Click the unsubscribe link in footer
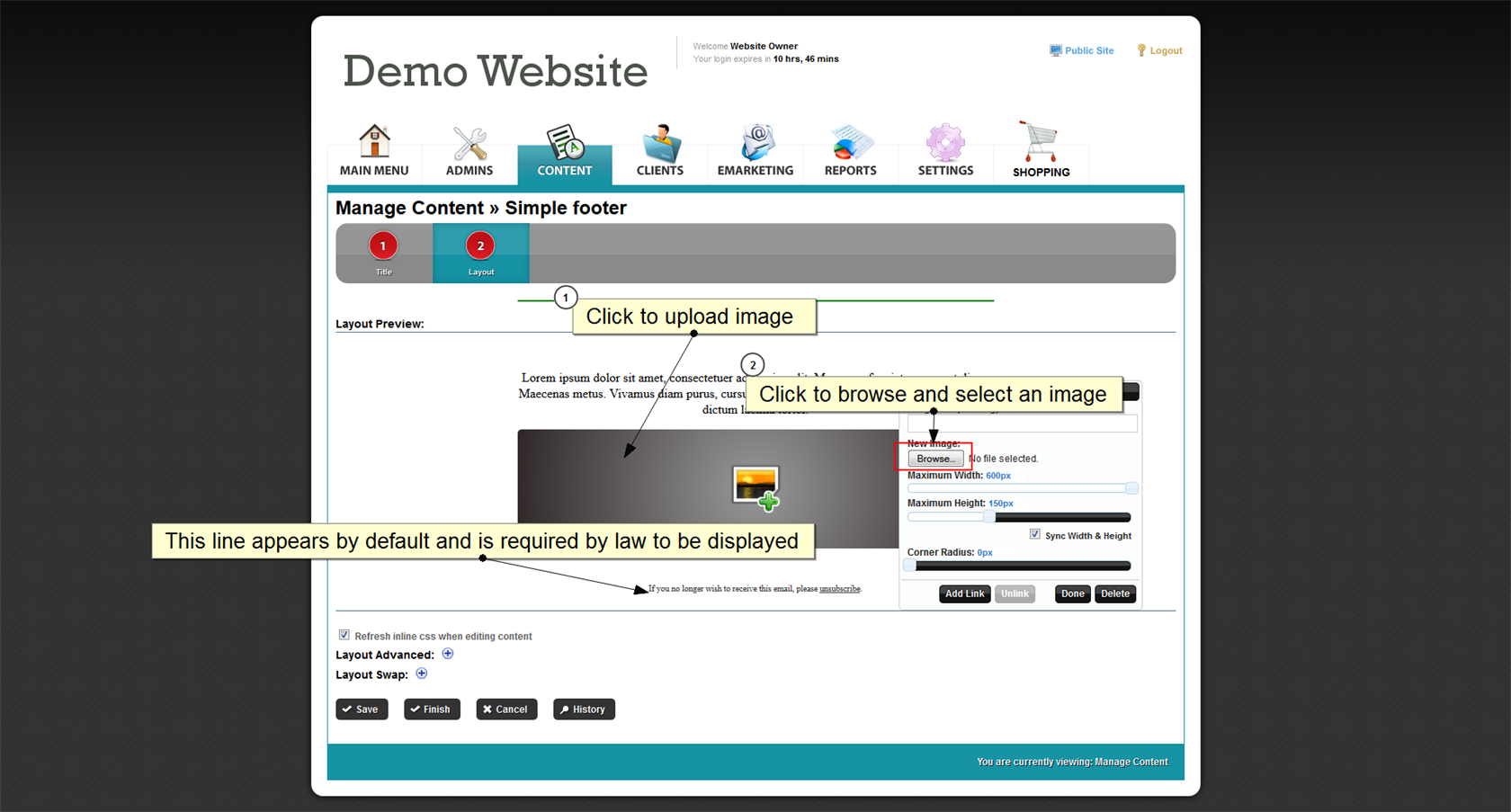 [839, 589]
